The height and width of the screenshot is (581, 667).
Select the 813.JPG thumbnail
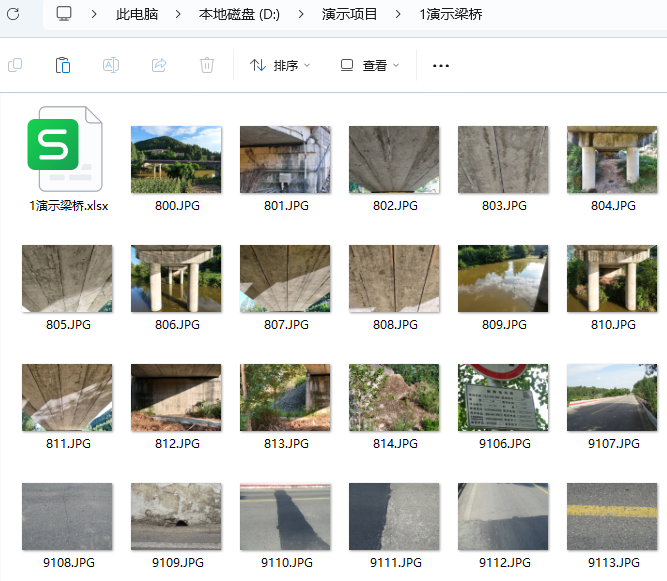(285, 398)
